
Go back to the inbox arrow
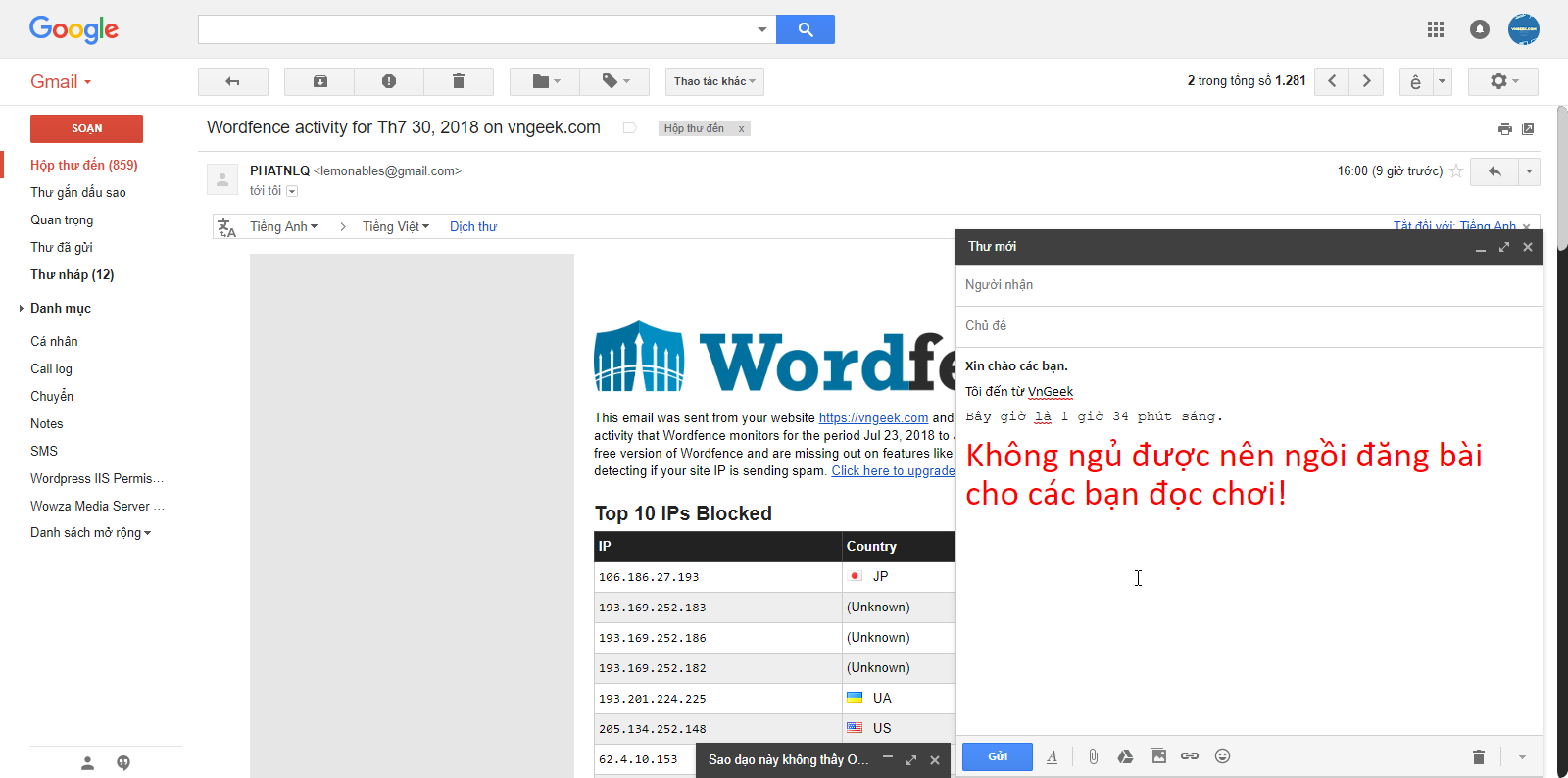point(233,81)
